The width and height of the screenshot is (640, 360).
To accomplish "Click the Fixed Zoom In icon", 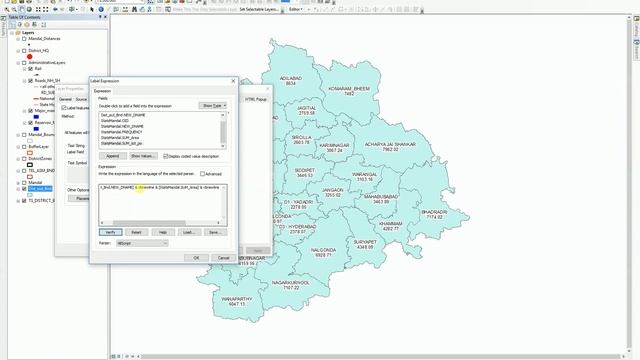I will 38,9.
